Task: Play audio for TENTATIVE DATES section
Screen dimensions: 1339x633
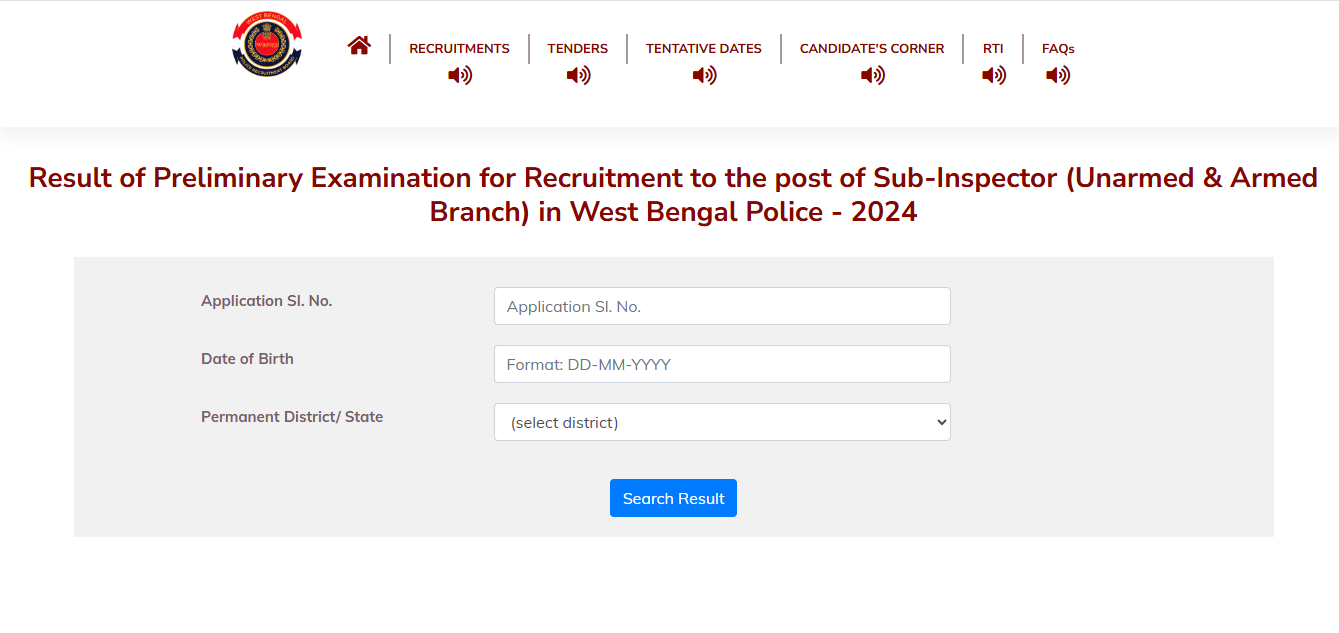Action: click(703, 74)
